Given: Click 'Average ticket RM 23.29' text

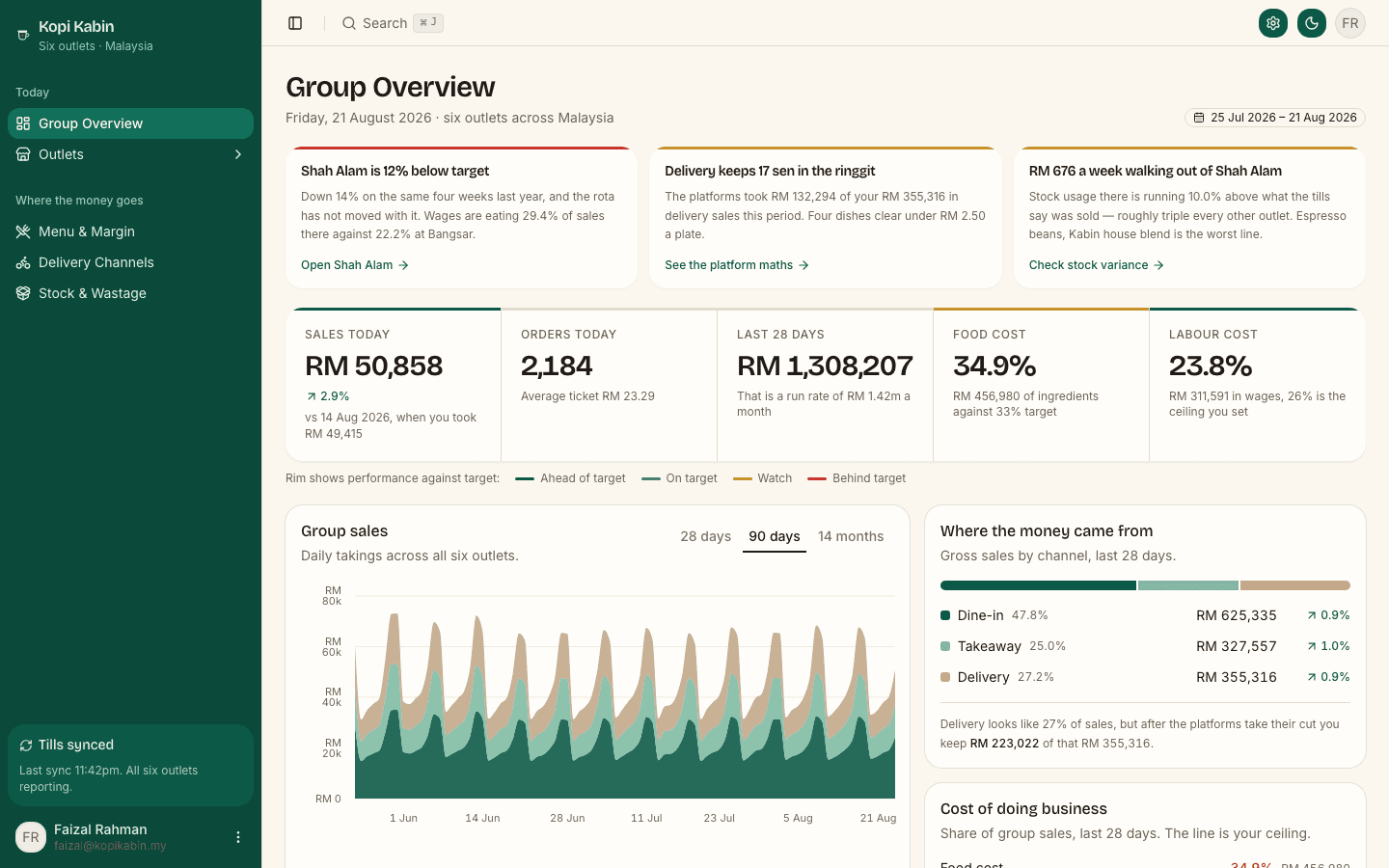Looking at the screenshot, I should pyautogui.click(x=587, y=396).
